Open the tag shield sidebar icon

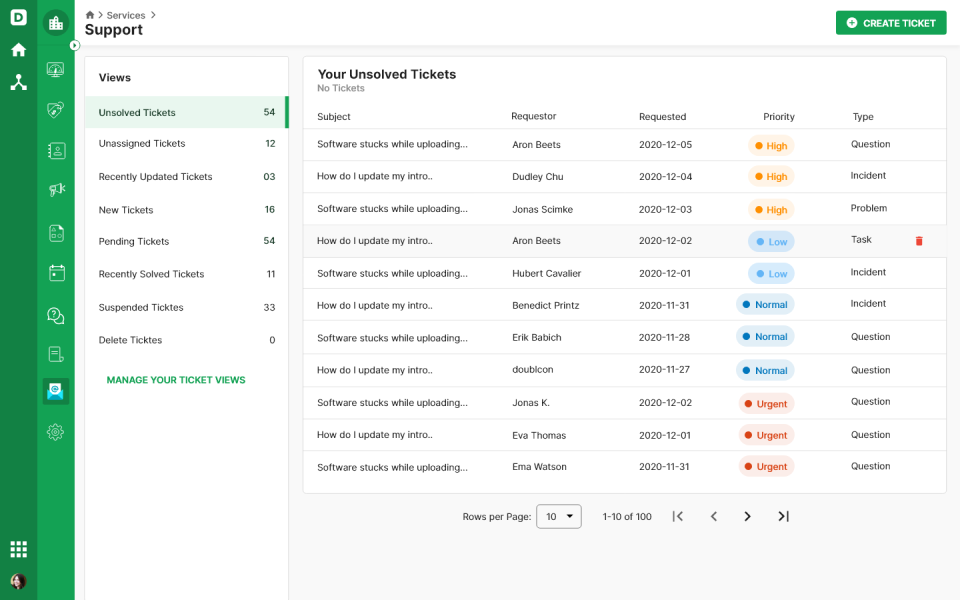(x=56, y=110)
